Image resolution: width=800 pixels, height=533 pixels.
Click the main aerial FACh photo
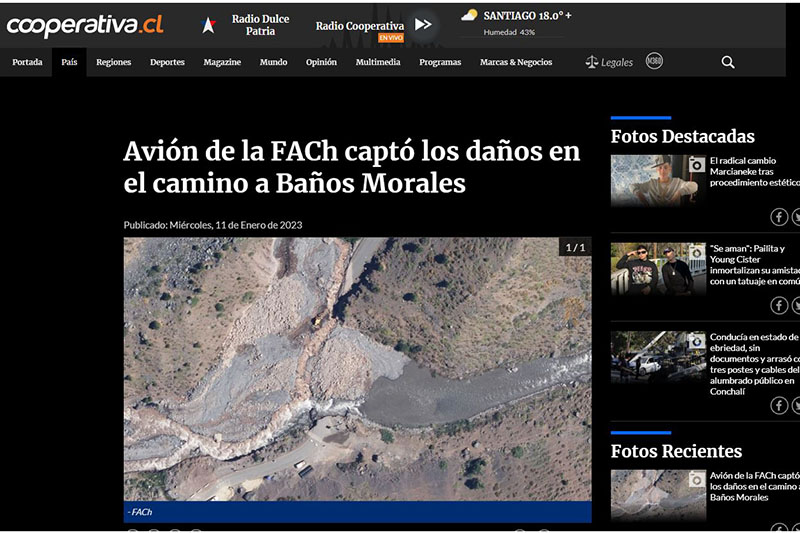click(x=357, y=369)
